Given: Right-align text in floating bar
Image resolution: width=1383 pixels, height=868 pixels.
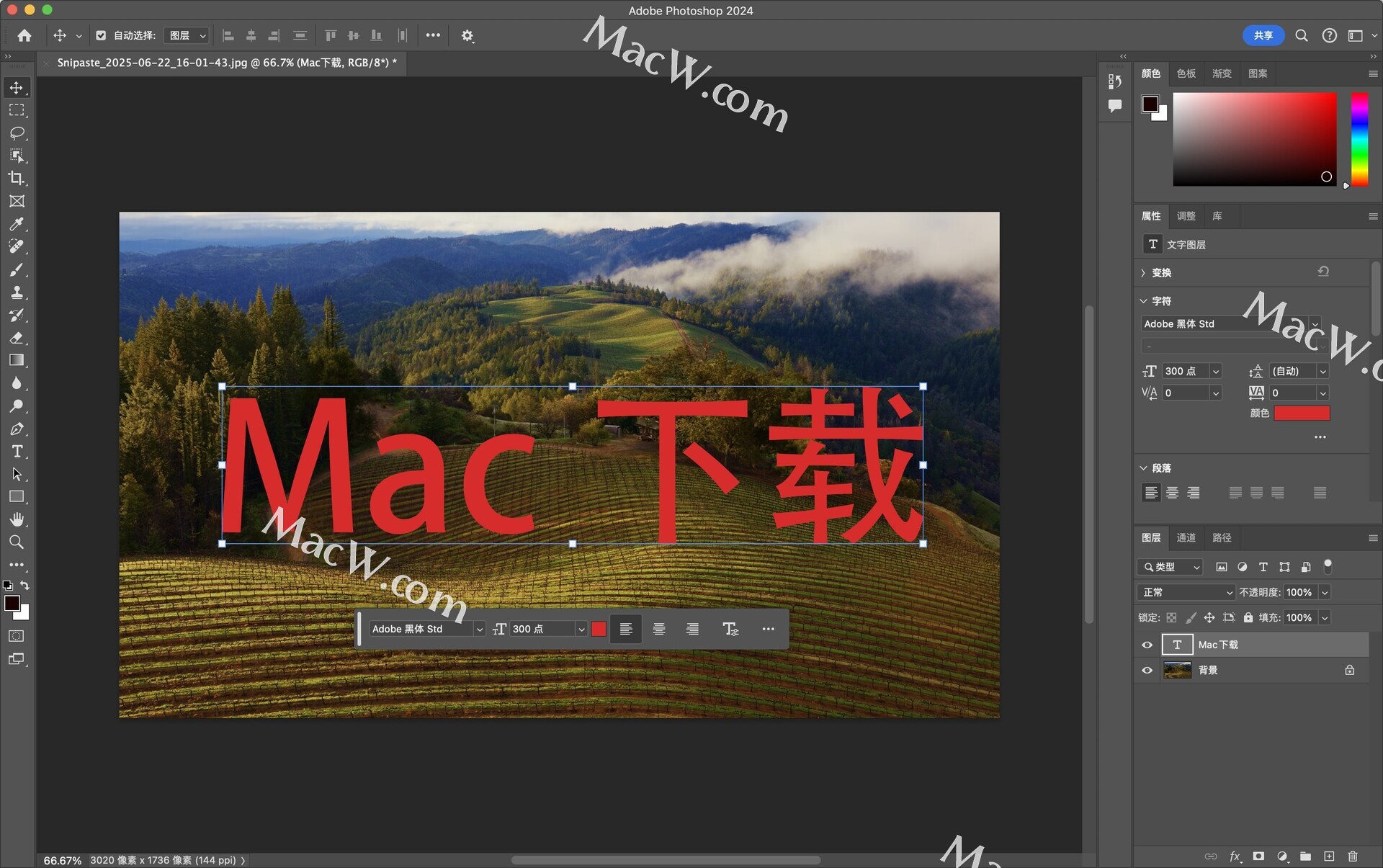Looking at the screenshot, I should tap(692, 629).
